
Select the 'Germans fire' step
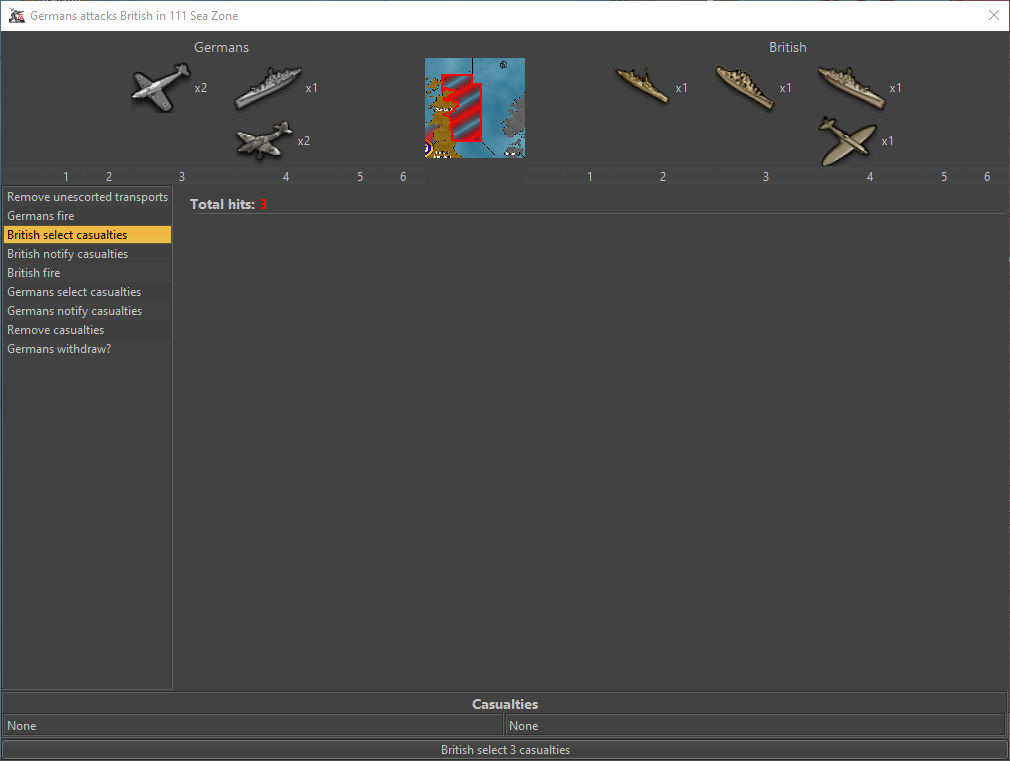[x=40, y=216]
